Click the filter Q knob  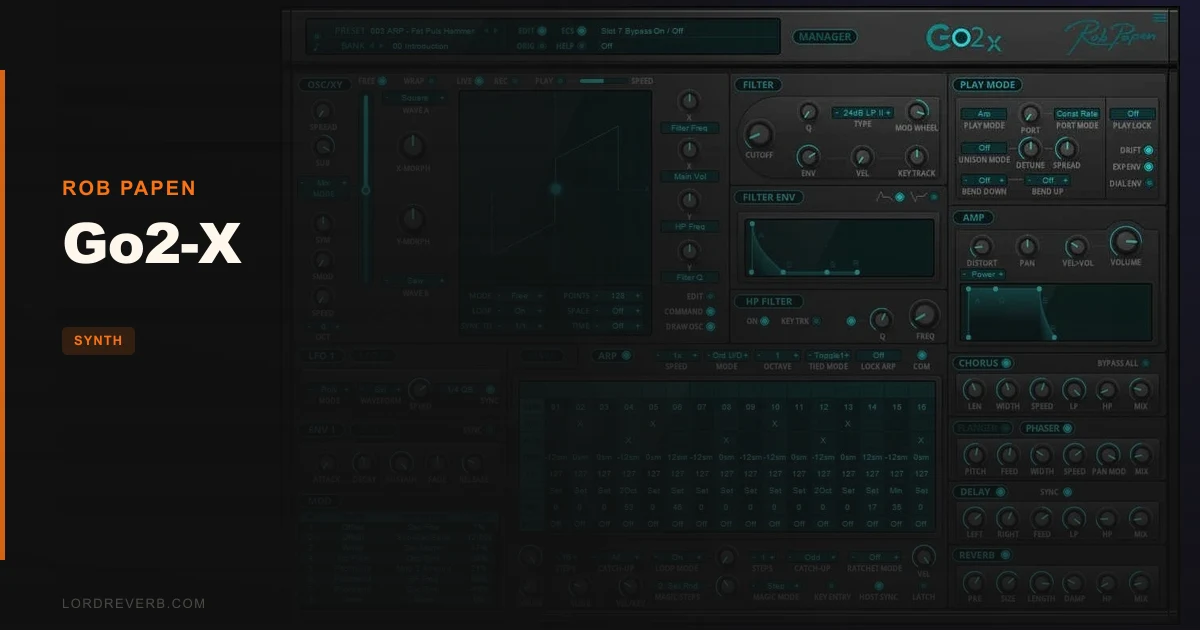(x=808, y=112)
